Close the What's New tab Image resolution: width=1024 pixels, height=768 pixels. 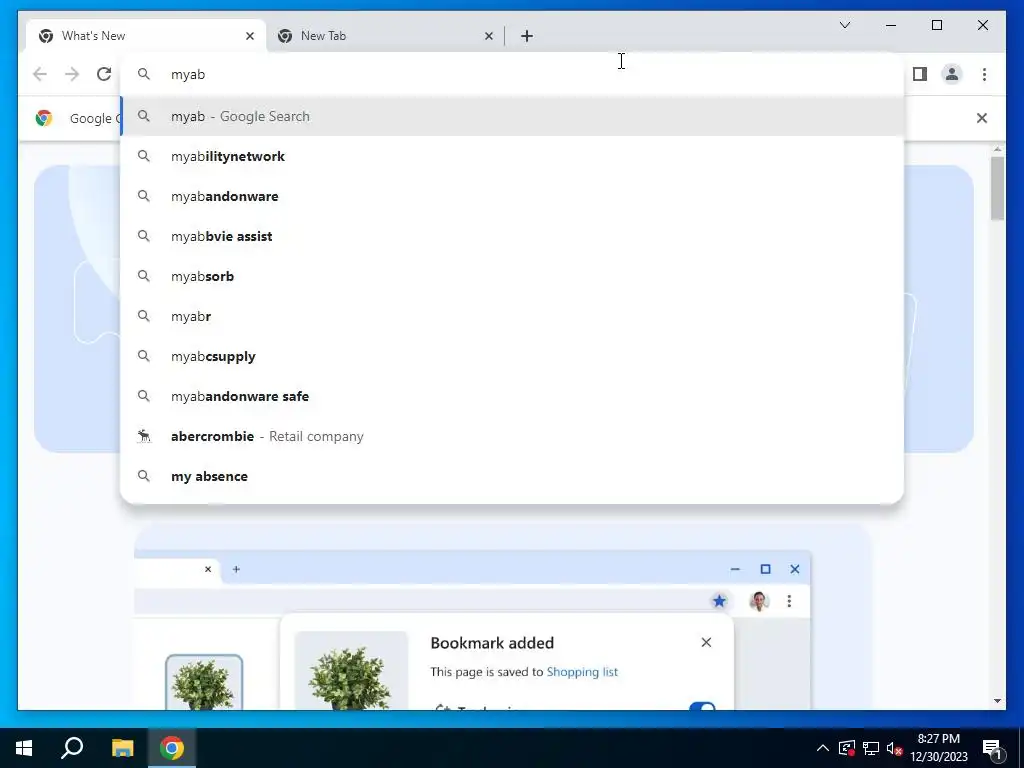[249, 36]
